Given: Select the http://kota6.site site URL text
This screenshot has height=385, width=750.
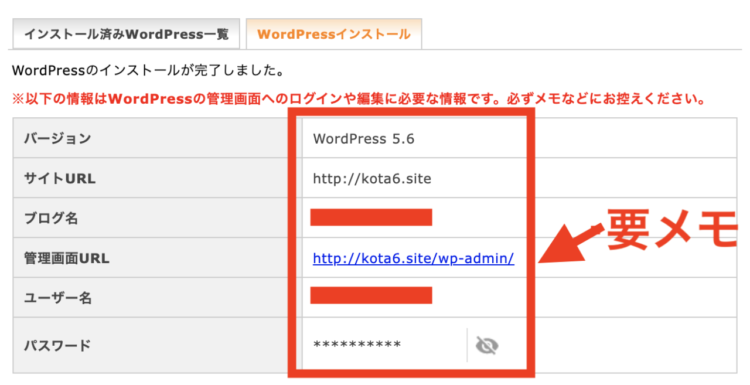Looking at the screenshot, I should pyautogui.click(x=372, y=179).
